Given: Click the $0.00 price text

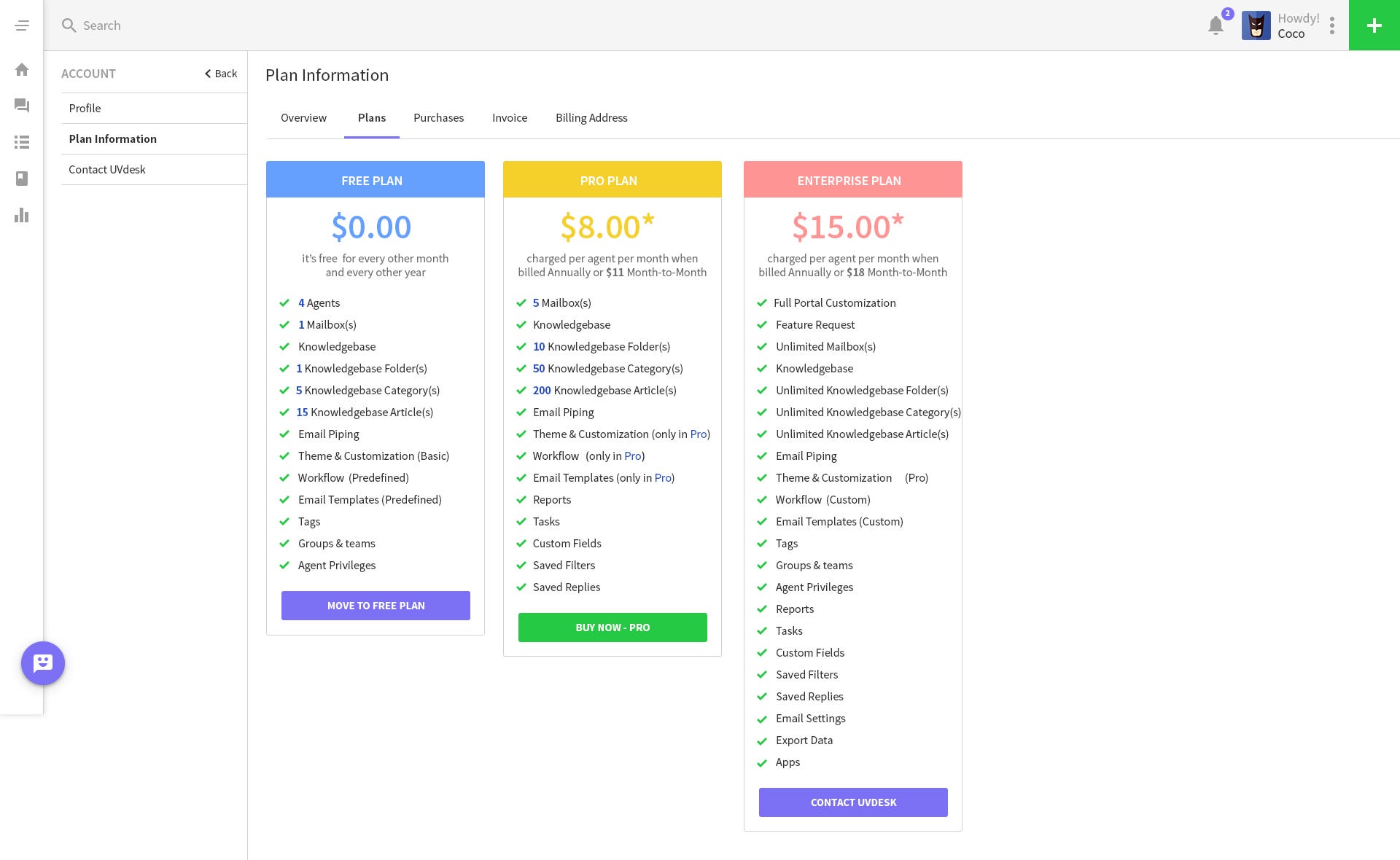Looking at the screenshot, I should (x=372, y=227).
